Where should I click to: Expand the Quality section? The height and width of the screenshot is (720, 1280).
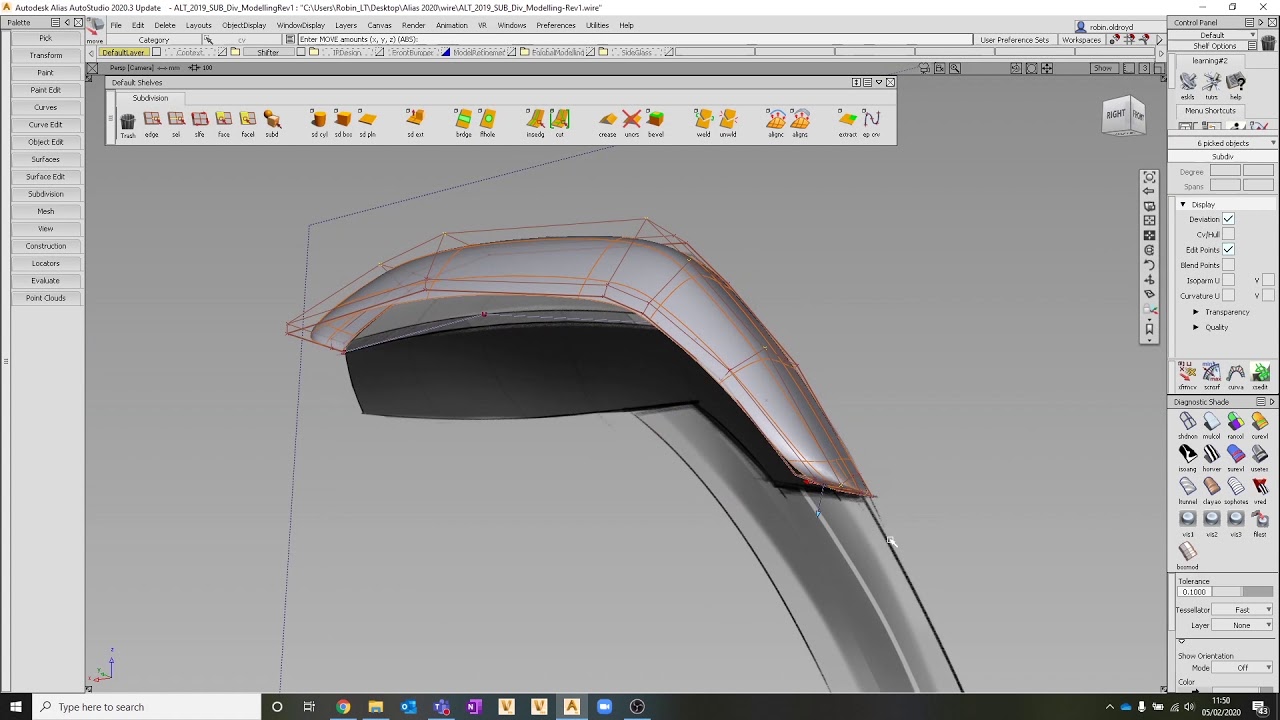click(1196, 327)
